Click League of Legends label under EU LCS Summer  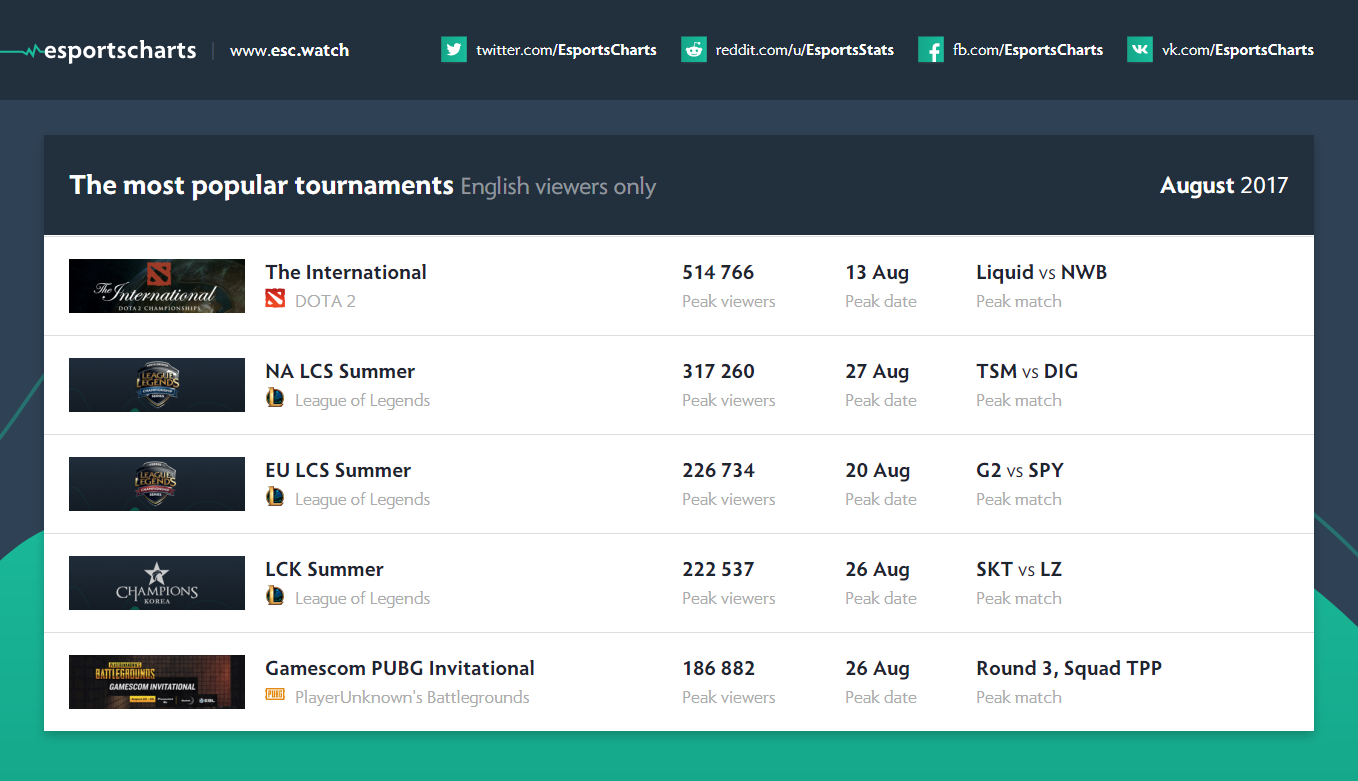pos(362,499)
